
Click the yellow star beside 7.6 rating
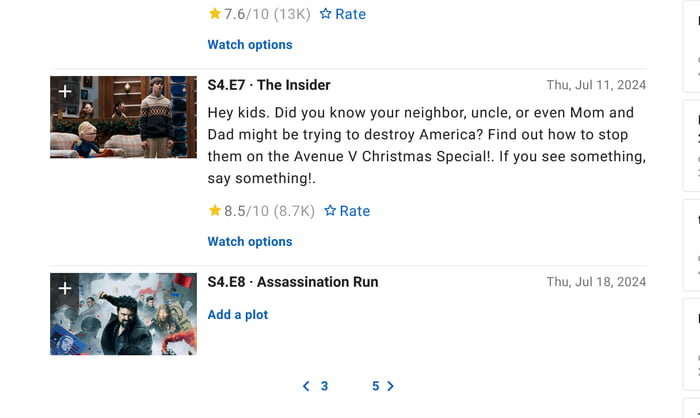215,14
